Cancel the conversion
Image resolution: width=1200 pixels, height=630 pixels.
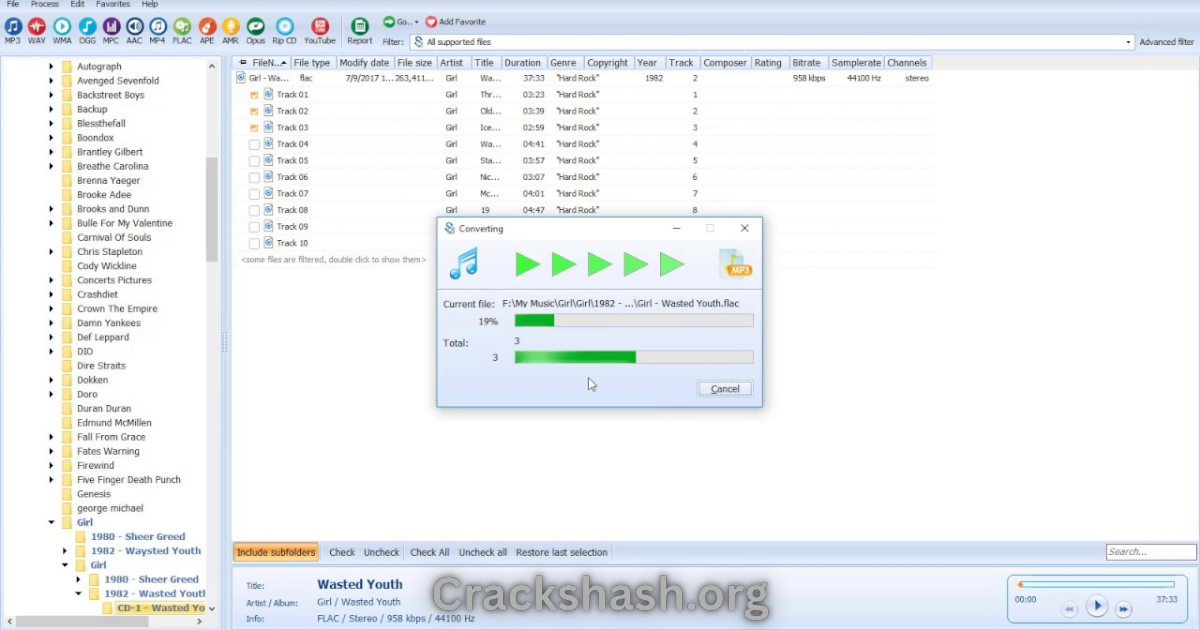click(x=725, y=389)
